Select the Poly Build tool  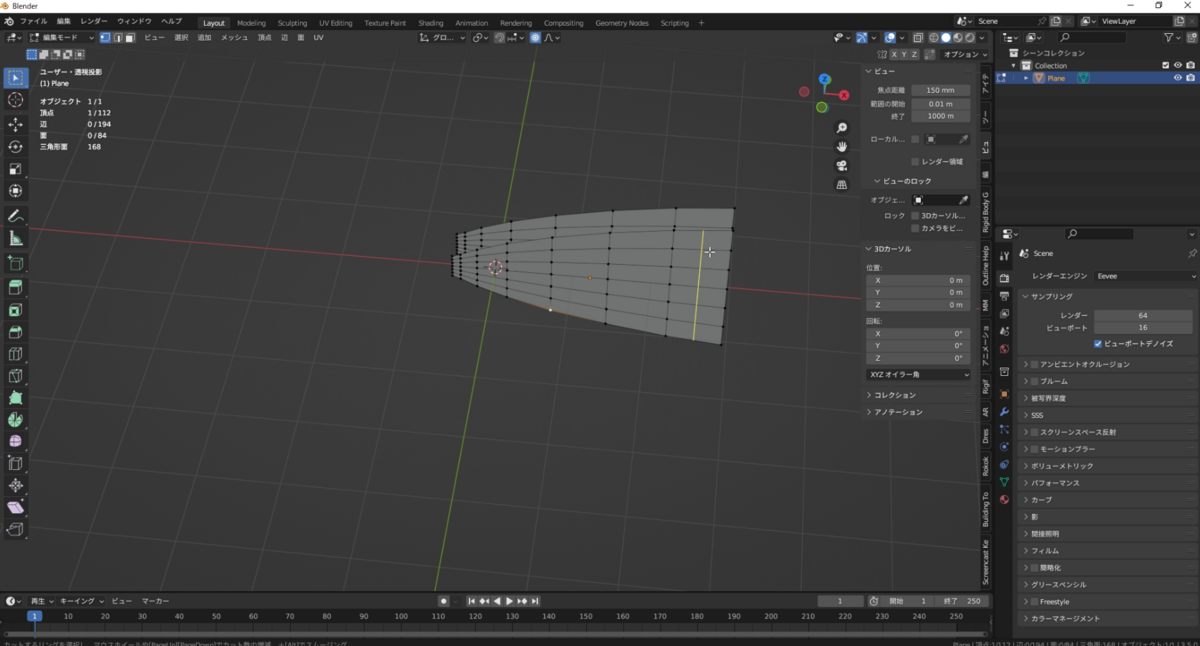[16, 398]
